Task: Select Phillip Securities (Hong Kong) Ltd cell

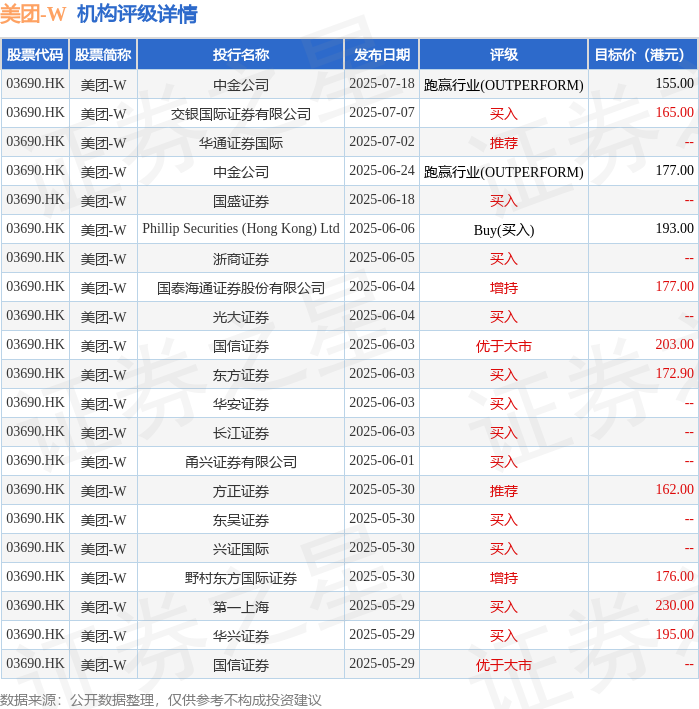Action: (x=241, y=229)
